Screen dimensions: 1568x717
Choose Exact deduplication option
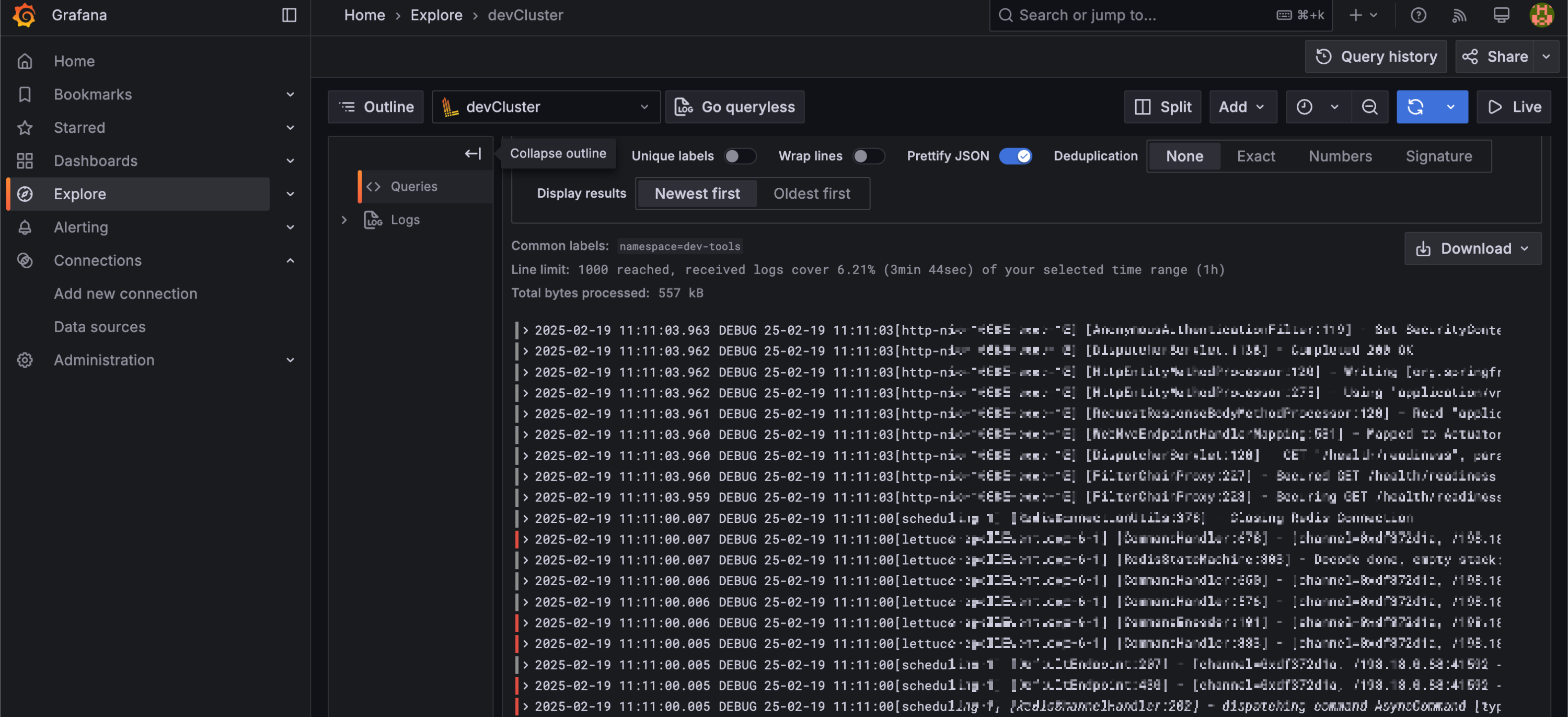1255,156
